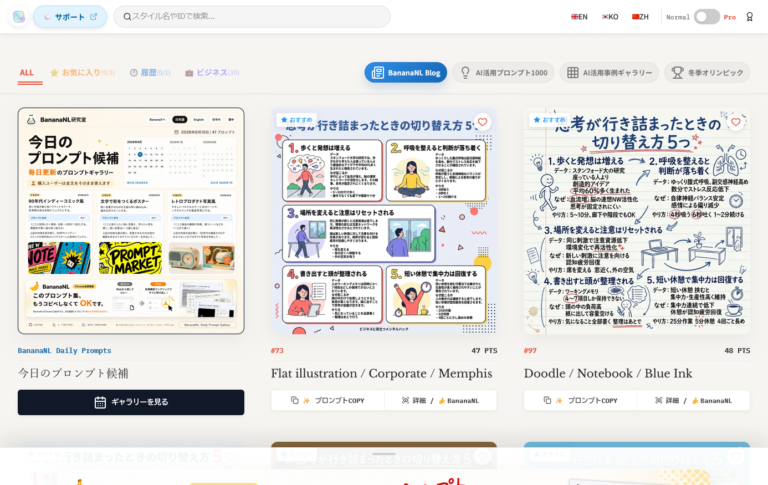Image resolution: width=768 pixels, height=485 pixels.
Task: Click the briefcase icon beside ビジネス
Action: (189, 73)
